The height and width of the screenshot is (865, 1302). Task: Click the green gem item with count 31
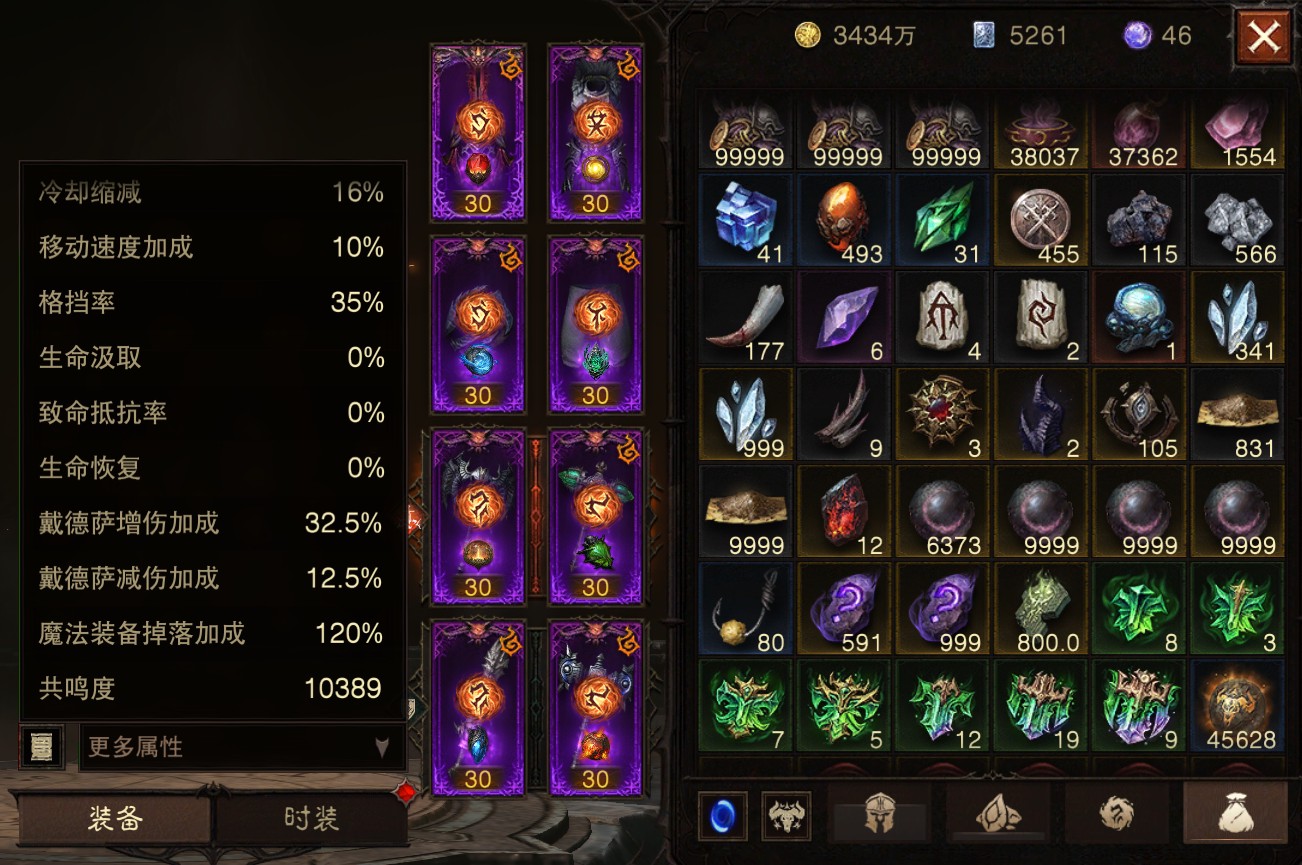[942, 221]
